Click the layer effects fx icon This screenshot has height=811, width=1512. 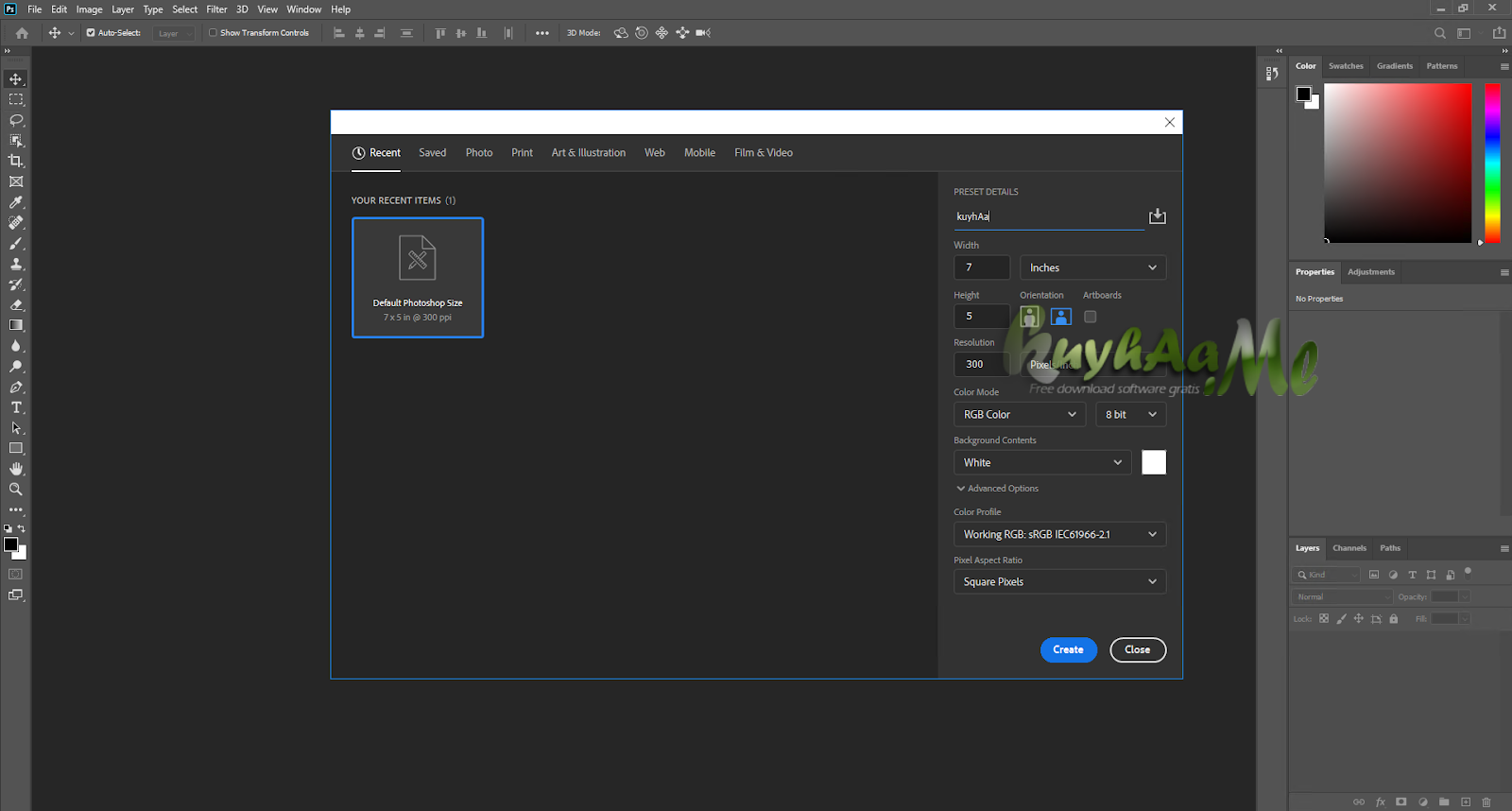[1381, 802]
